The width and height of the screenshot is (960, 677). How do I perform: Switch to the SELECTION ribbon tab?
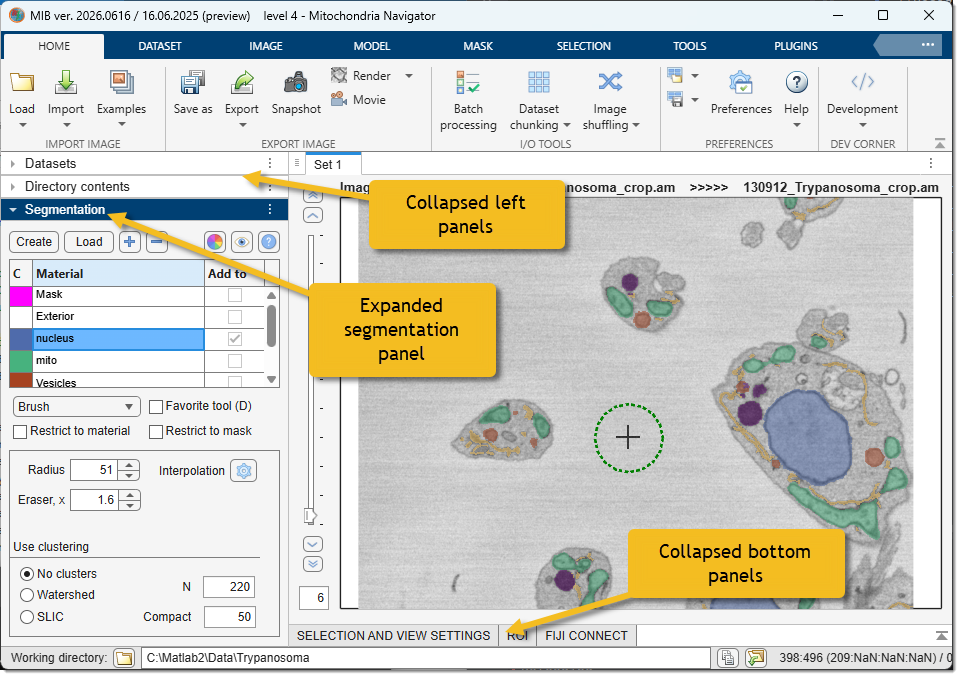[x=583, y=46]
